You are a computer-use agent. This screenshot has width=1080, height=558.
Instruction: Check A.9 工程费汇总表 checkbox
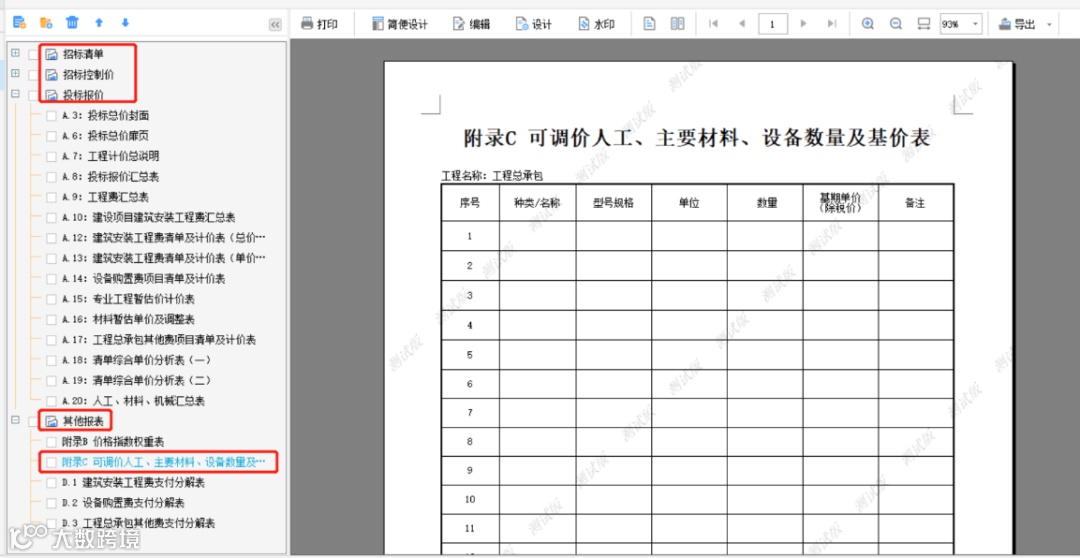point(52,197)
